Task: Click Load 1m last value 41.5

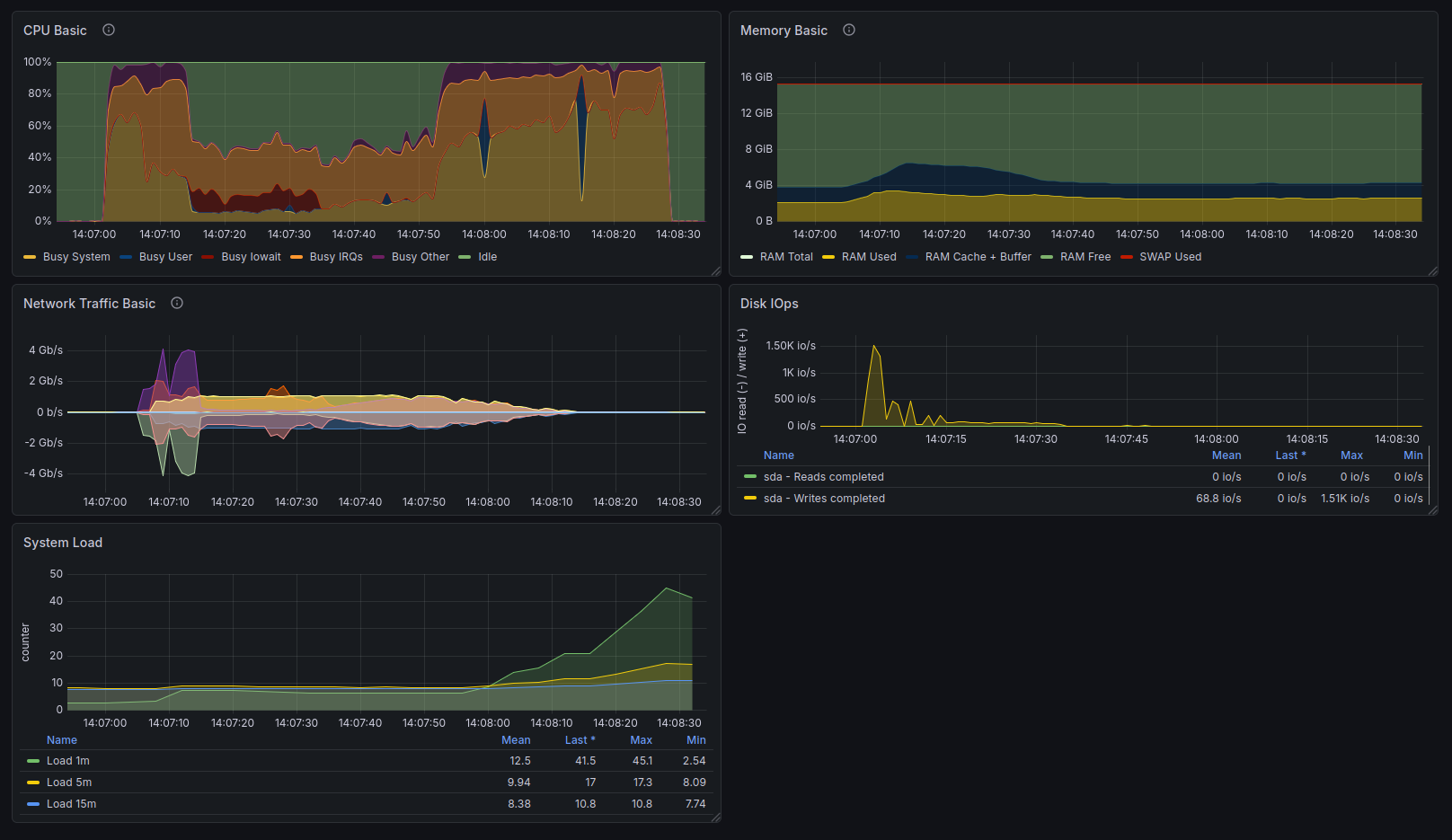Action: (585, 761)
